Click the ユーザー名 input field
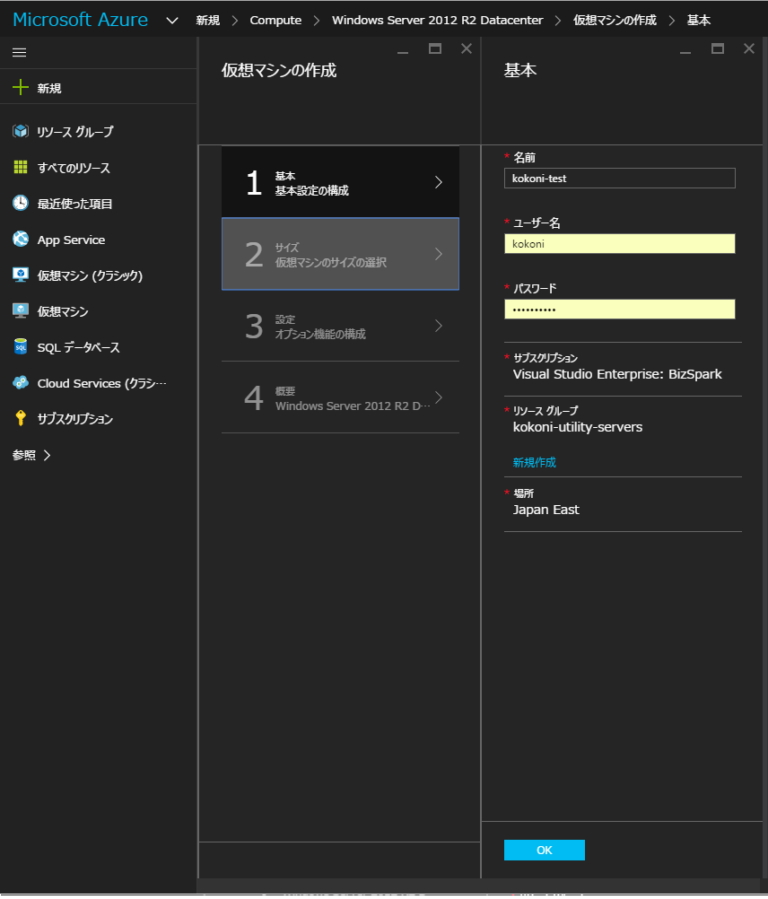The width and height of the screenshot is (768, 899). point(620,244)
